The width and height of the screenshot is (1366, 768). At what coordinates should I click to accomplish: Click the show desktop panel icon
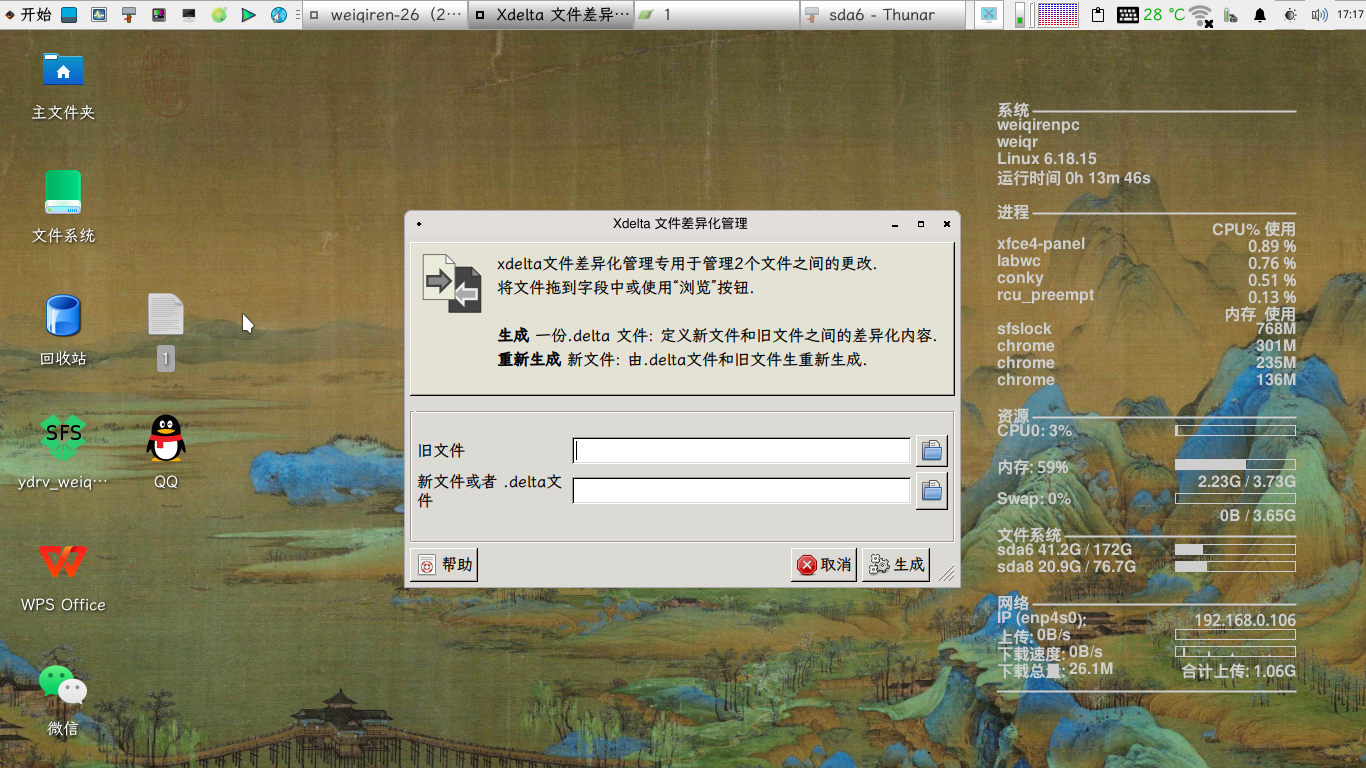point(69,15)
